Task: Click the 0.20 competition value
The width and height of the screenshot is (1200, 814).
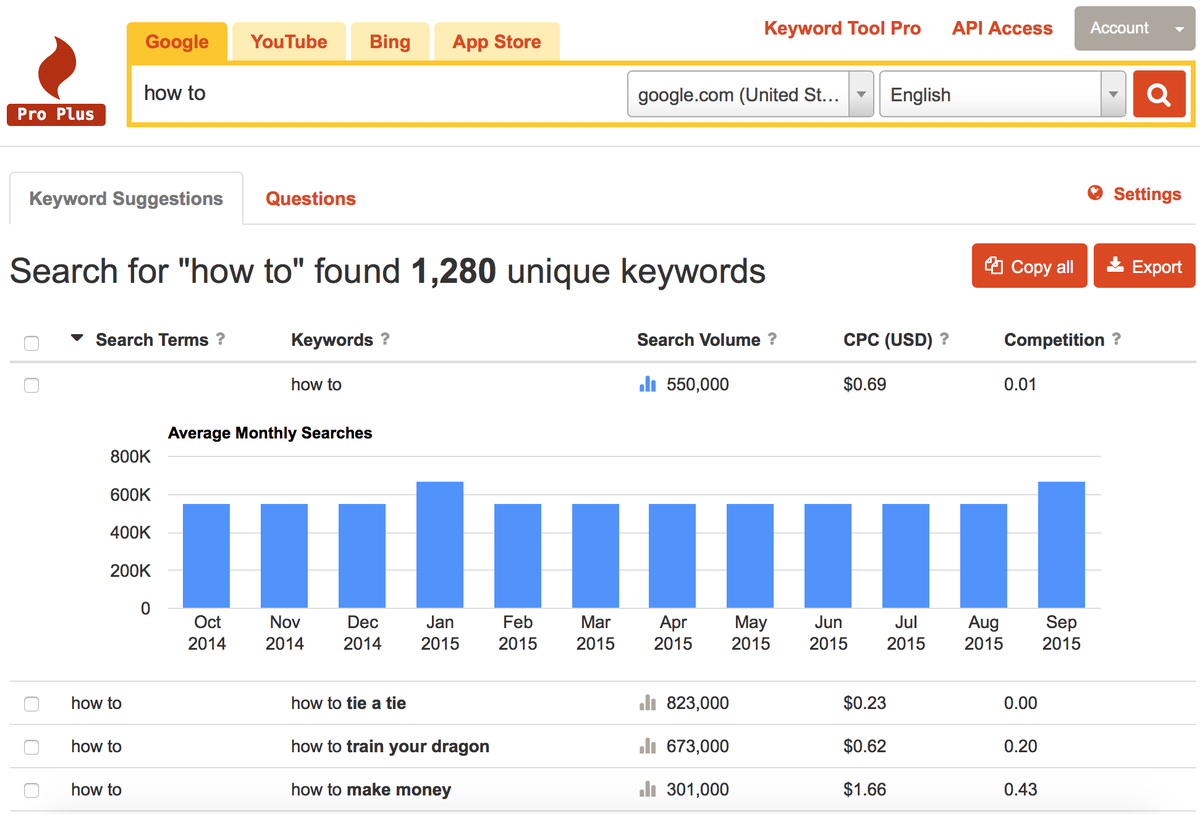Action: pyautogui.click(x=1021, y=746)
